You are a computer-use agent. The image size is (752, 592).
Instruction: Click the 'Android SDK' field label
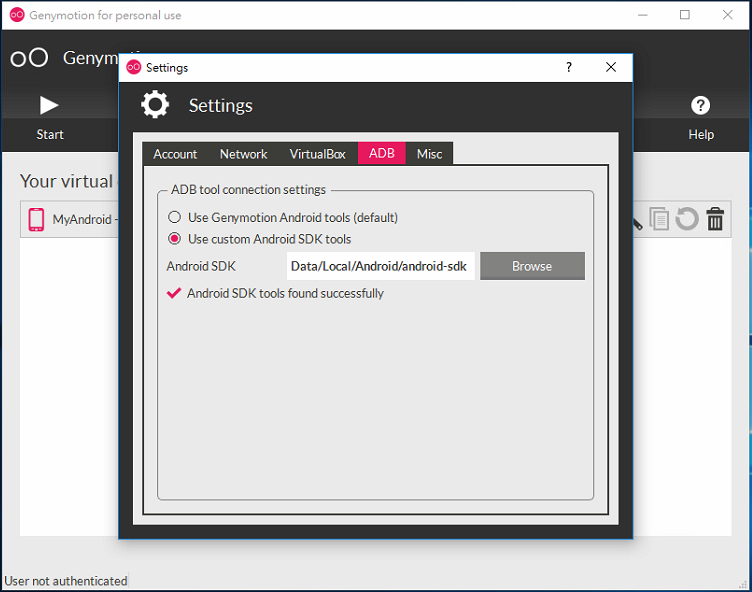(x=201, y=266)
